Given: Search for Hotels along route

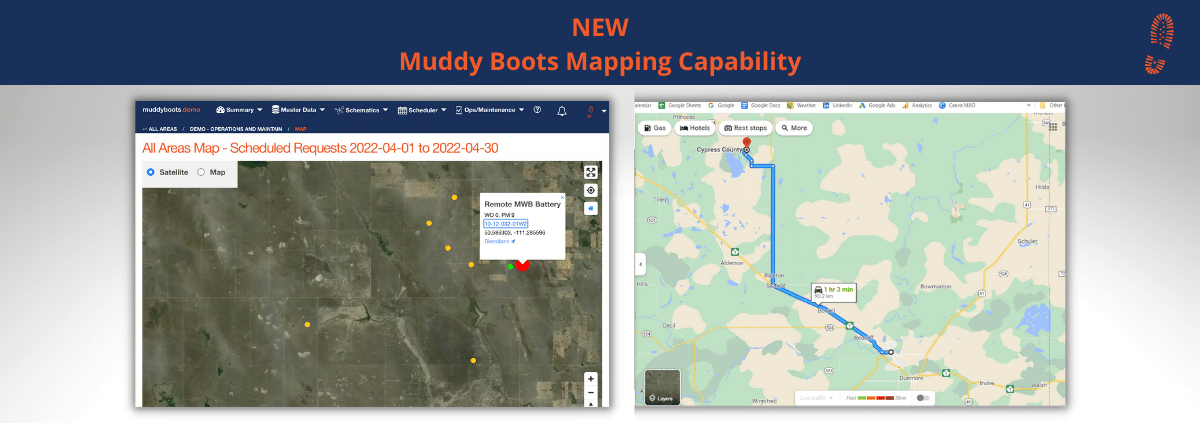Looking at the screenshot, I should pos(694,128).
